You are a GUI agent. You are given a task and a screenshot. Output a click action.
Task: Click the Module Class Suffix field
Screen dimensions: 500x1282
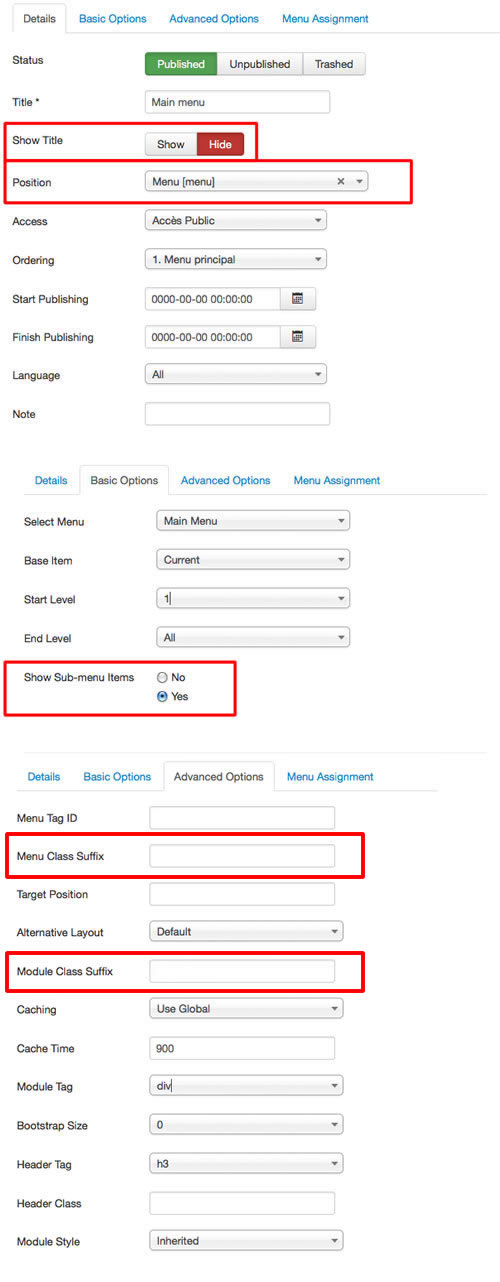(x=242, y=971)
